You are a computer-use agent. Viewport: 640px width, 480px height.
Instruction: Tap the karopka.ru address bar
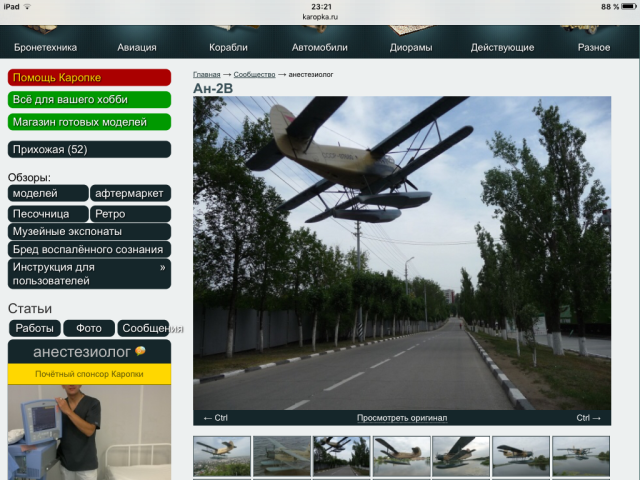pyautogui.click(x=321, y=17)
